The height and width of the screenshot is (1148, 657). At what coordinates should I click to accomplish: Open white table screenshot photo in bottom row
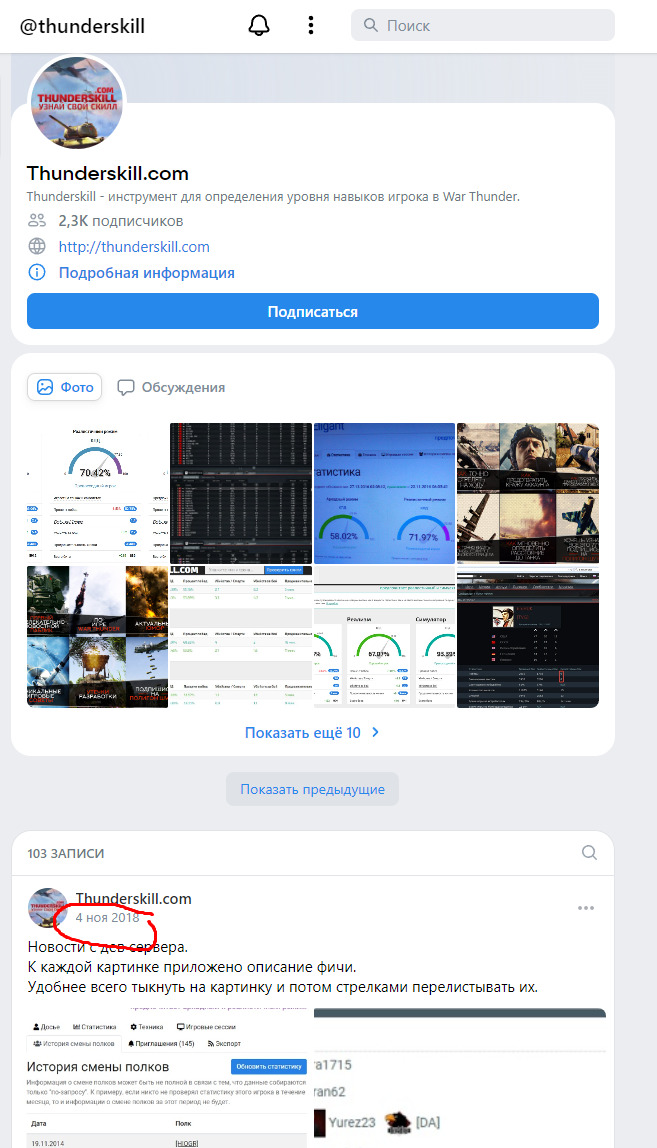click(x=241, y=637)
